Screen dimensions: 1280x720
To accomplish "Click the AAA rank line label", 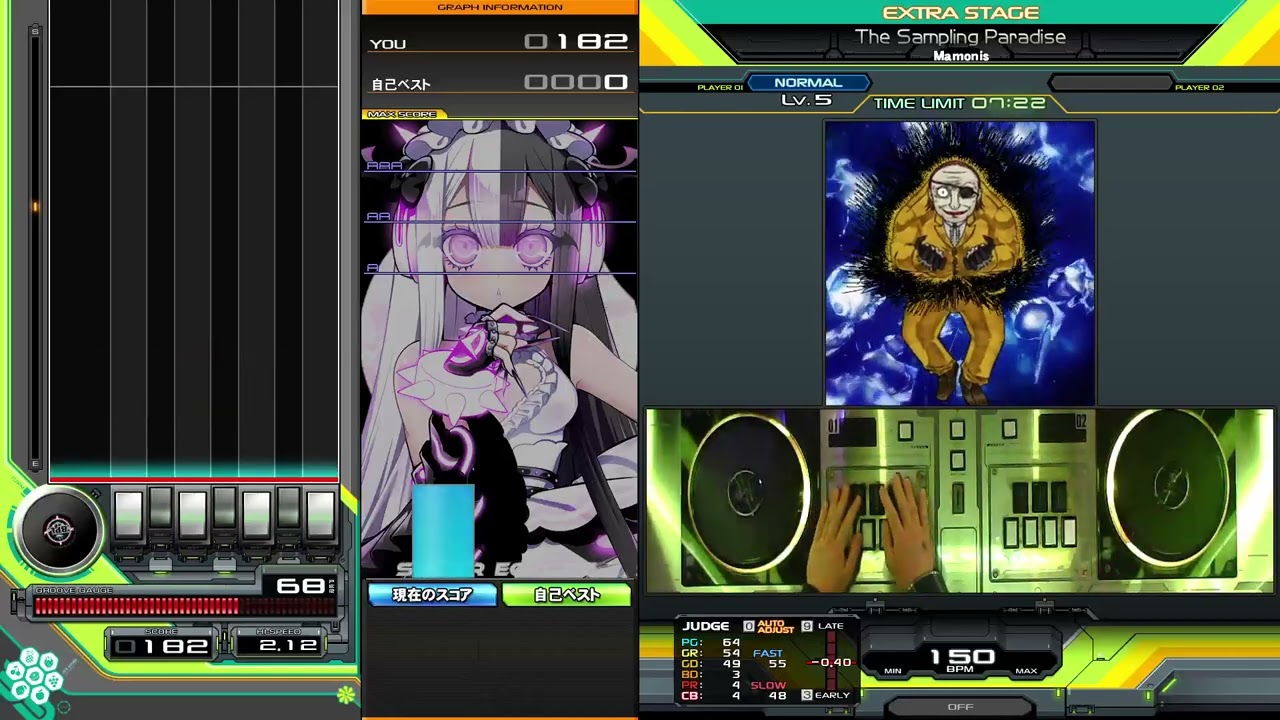I will [384, 165].
